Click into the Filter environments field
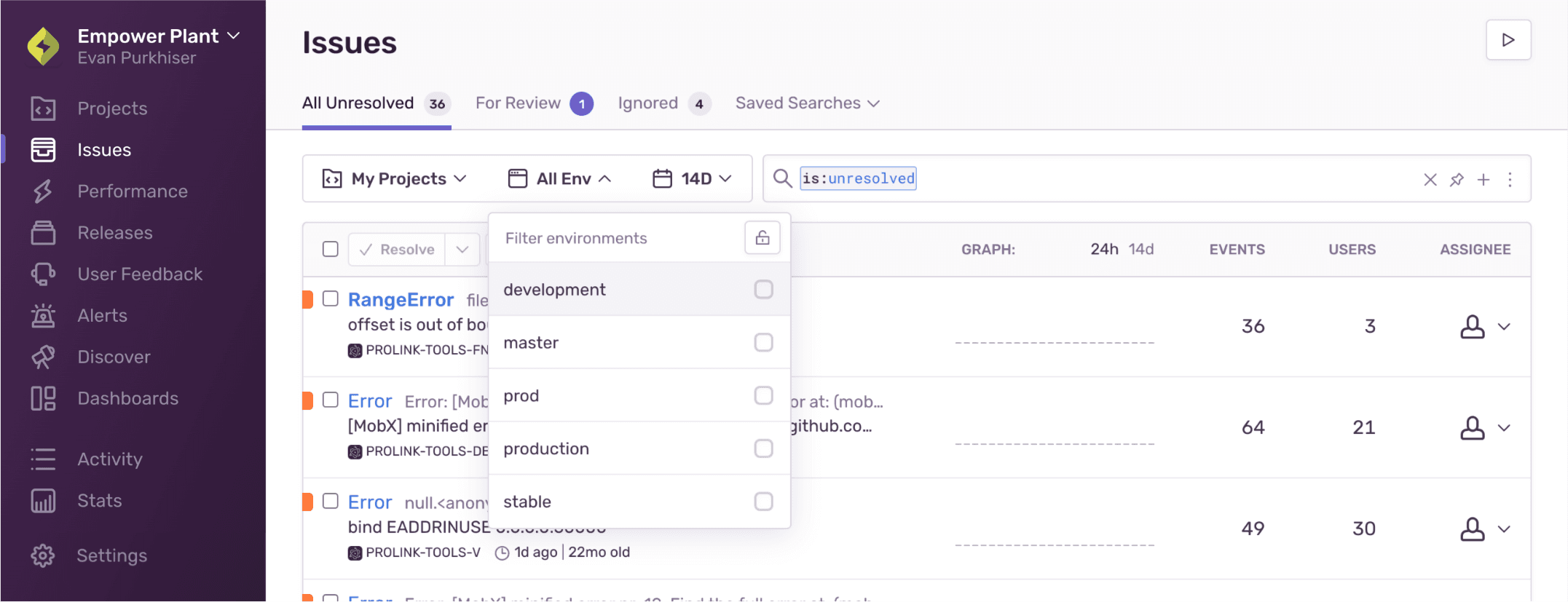Viewport: 1568px width, 602px height. (x=619, y=238)
